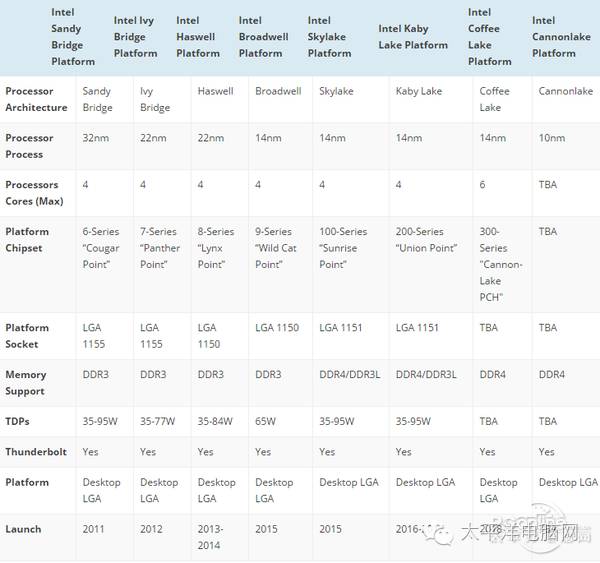
Task: Click the Platform Chipset row label
Action: click(x=27, y=240)
